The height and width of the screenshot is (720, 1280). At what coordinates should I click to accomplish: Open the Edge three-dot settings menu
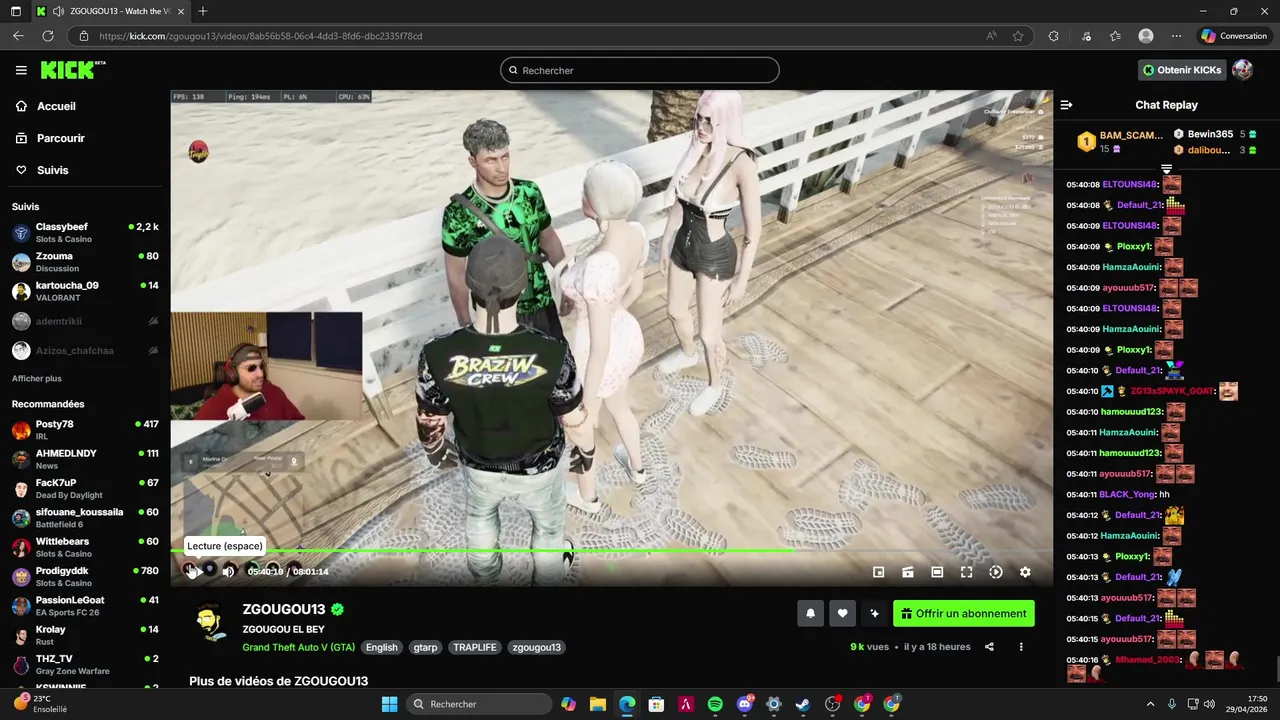1176,36
